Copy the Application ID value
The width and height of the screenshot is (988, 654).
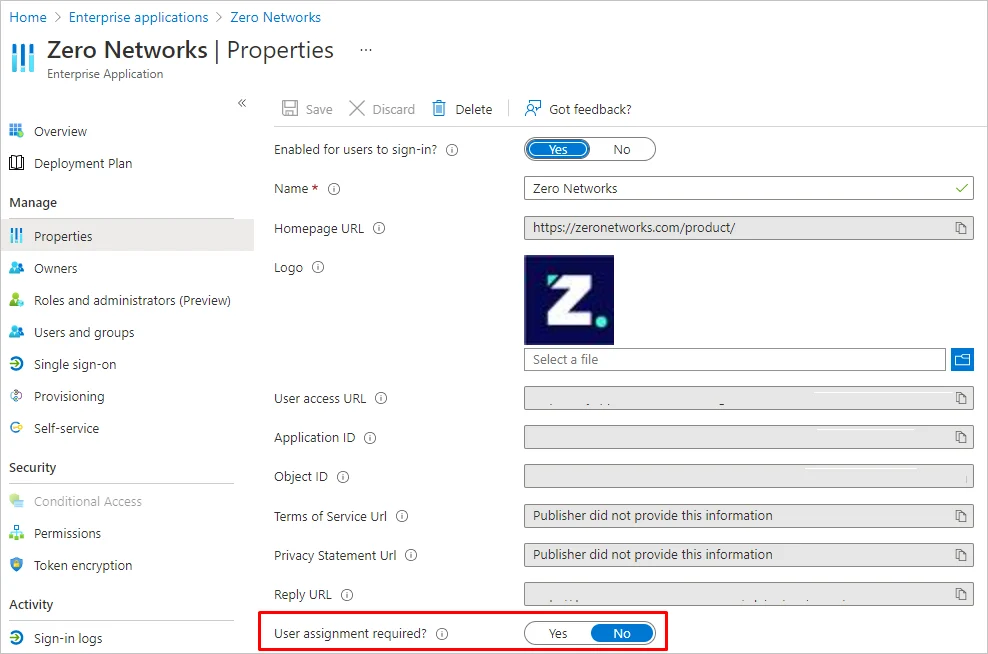click(960, 437)
